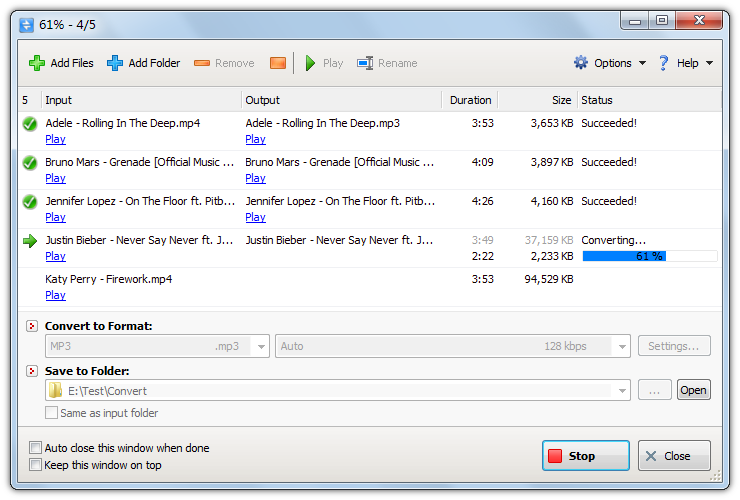Image resolution: width=740 pixels, height=500 pixels.
Task: Click the Converting... status text
Action: click(x=614, y=240)
